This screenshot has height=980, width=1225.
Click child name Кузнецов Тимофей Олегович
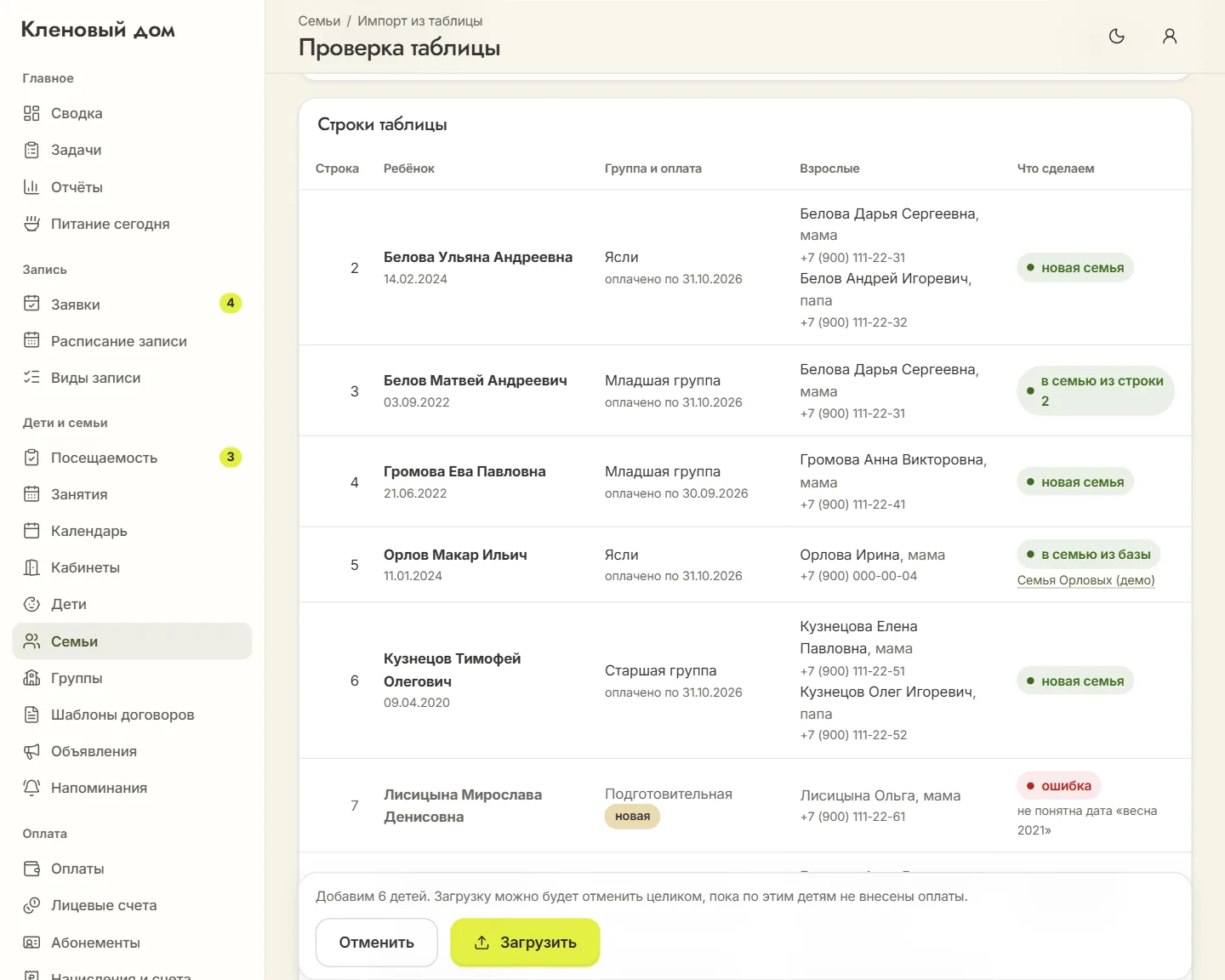(x=453, y=669)
